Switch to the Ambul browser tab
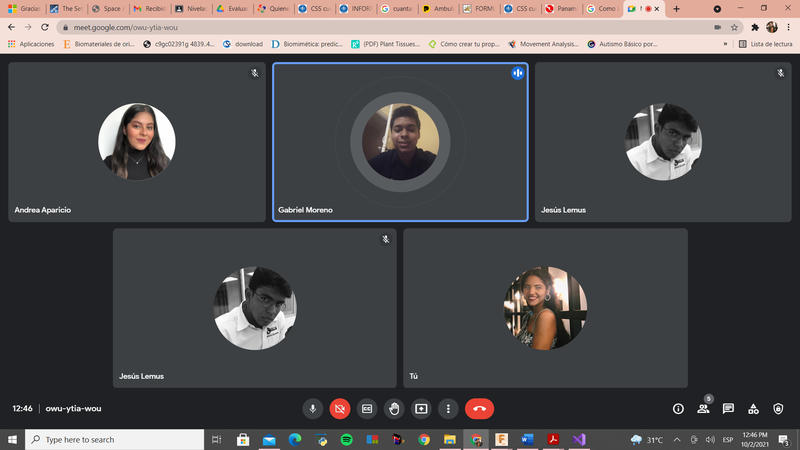800x450 pixels. point(439,9)
